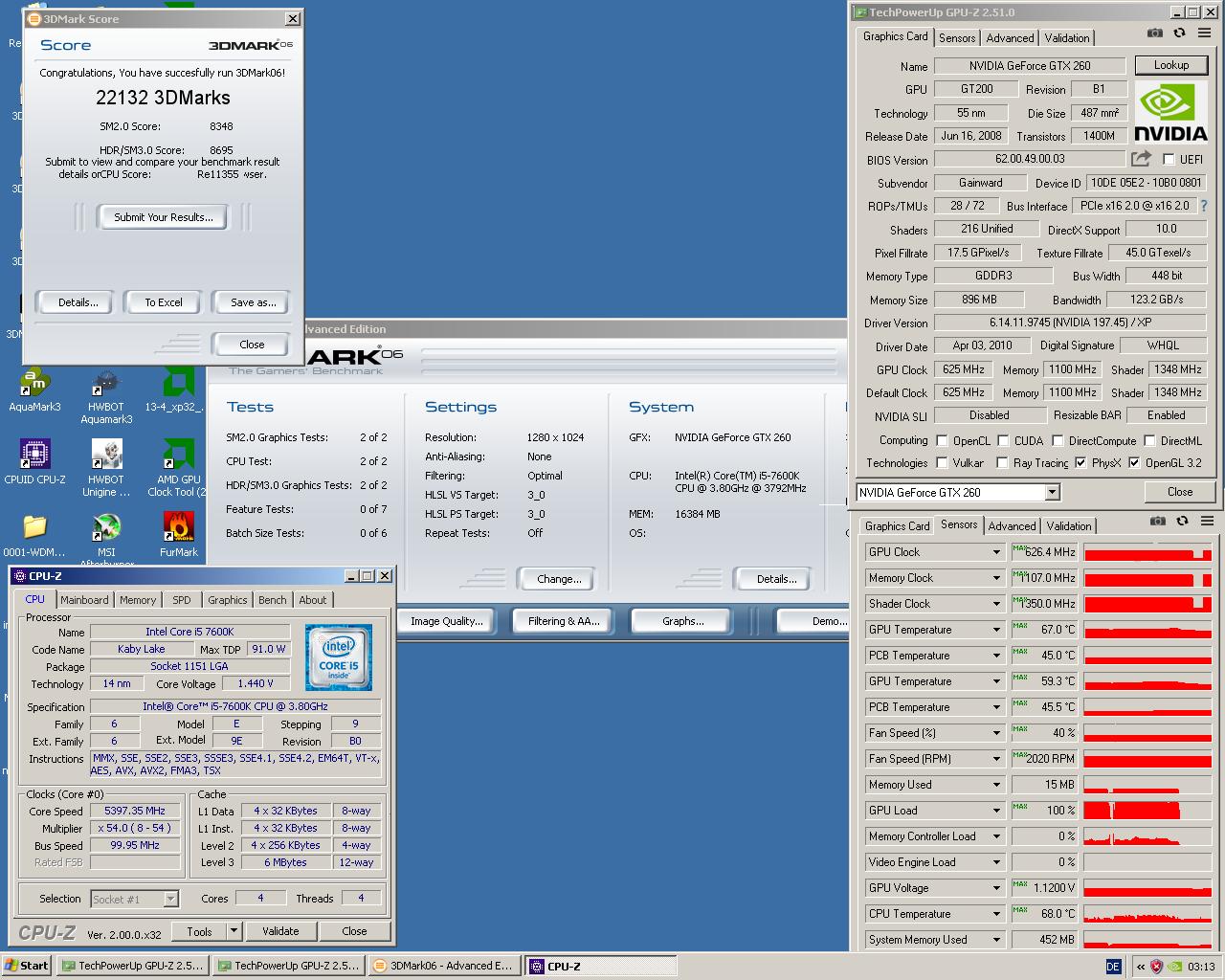
Task: Open the CPU-Z Socket #1 selection dropdown
Action: pos(170,900)
